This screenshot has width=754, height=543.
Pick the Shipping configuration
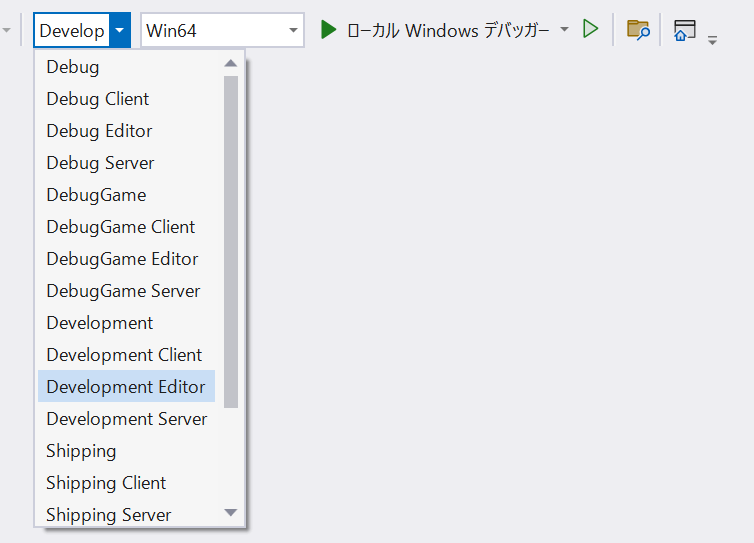pyautogui.click(x=126, y=451)
